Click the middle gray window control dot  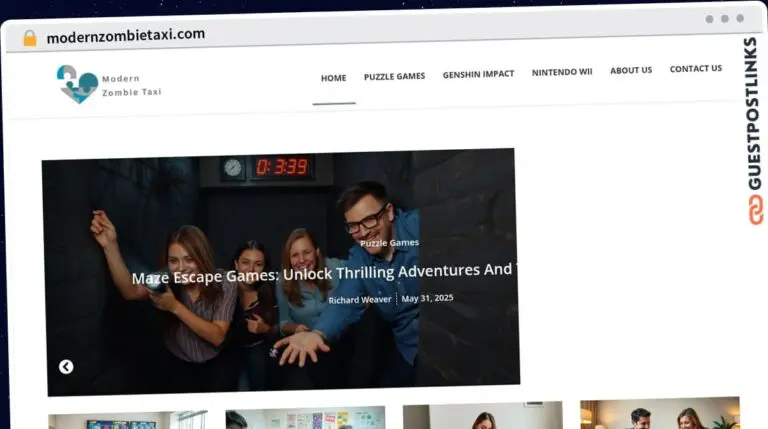coord(725,19)
